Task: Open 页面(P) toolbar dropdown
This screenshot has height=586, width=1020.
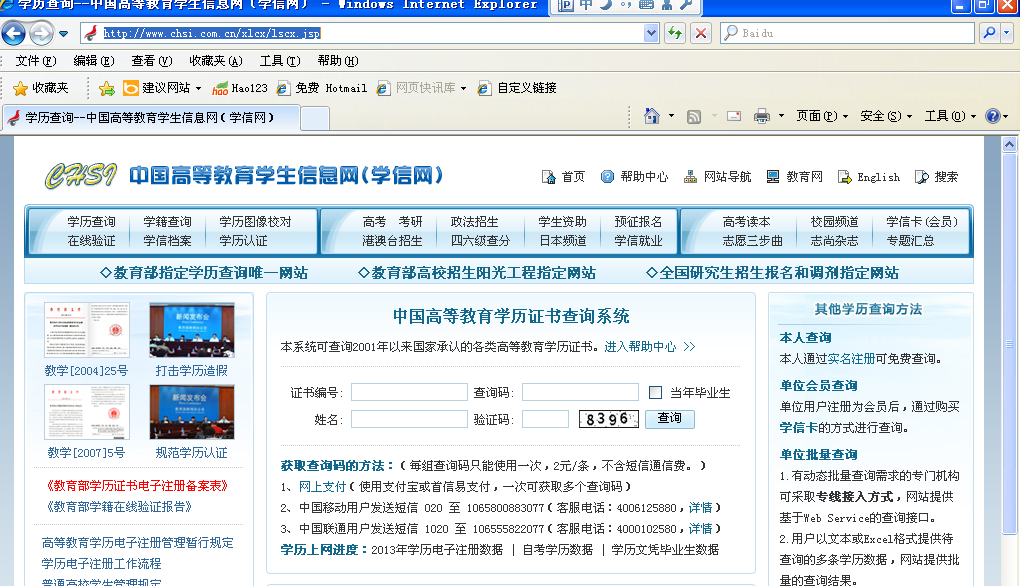Action: 822,116
